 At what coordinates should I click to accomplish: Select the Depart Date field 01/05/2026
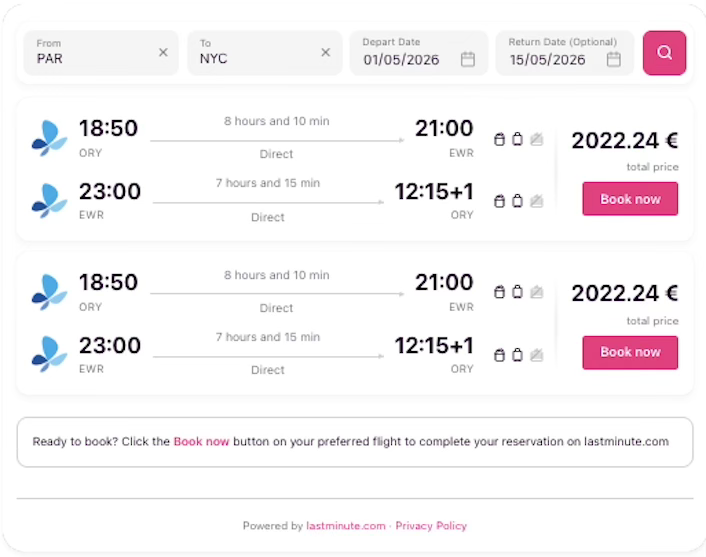point(402,60)
